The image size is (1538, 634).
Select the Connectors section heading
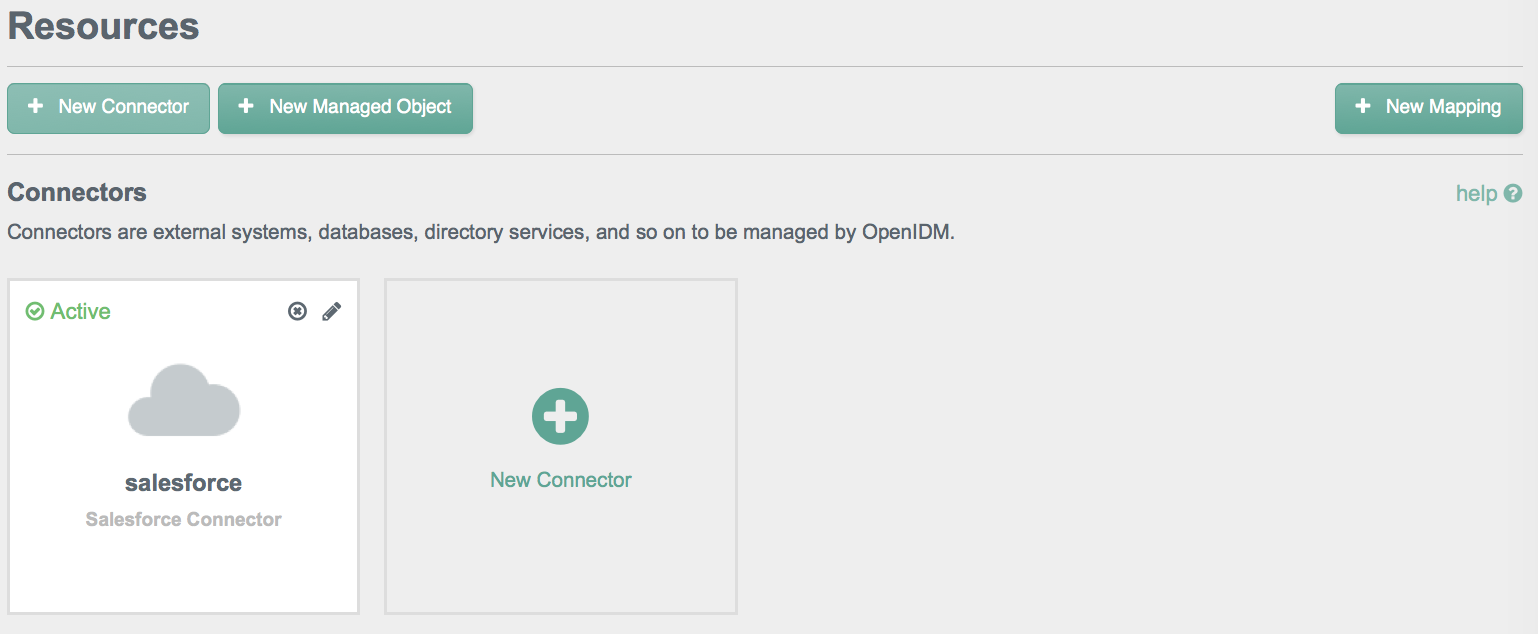click(x=77, y=192)
